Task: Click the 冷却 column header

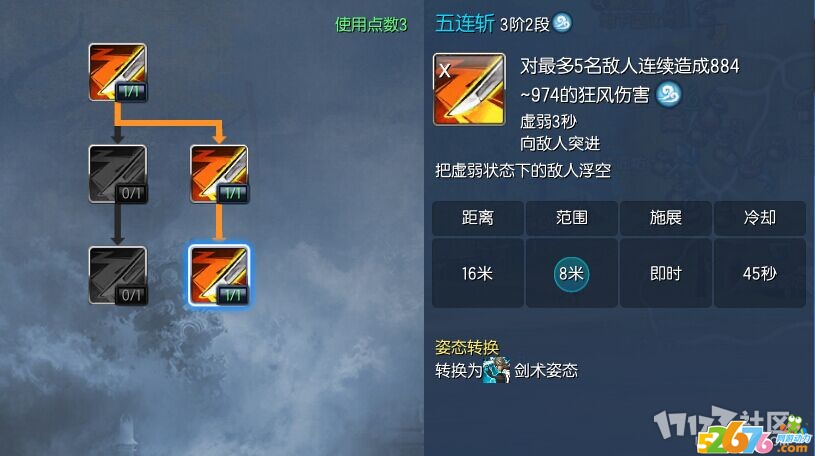Action: (x=760, y=217)
